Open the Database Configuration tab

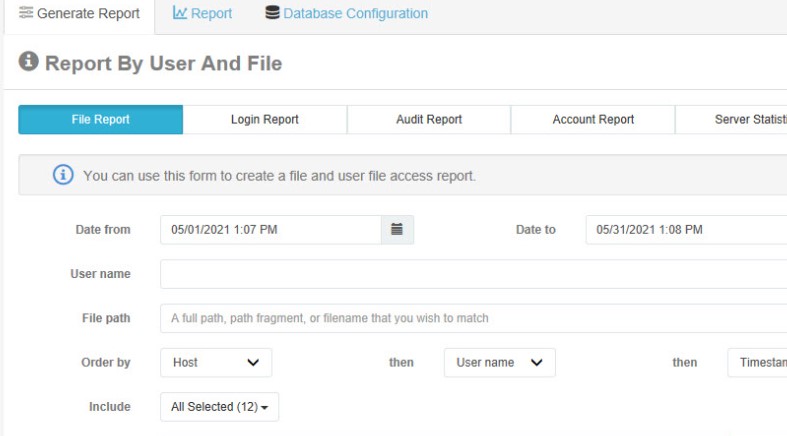pos(346,14)
